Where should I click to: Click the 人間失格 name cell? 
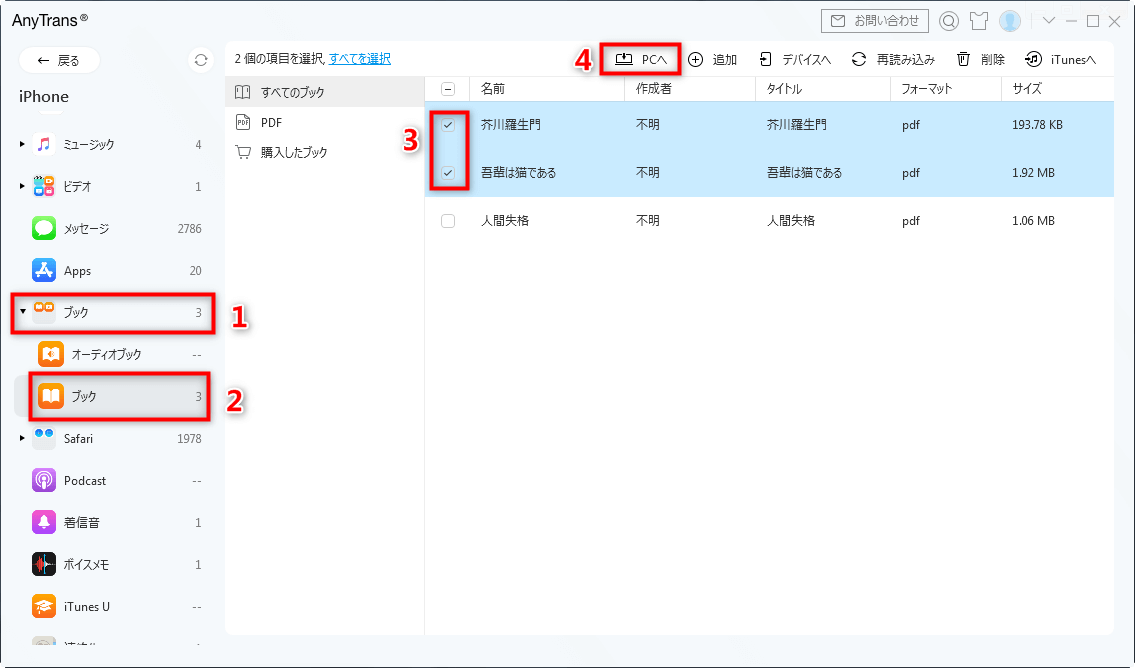point(505,221)
